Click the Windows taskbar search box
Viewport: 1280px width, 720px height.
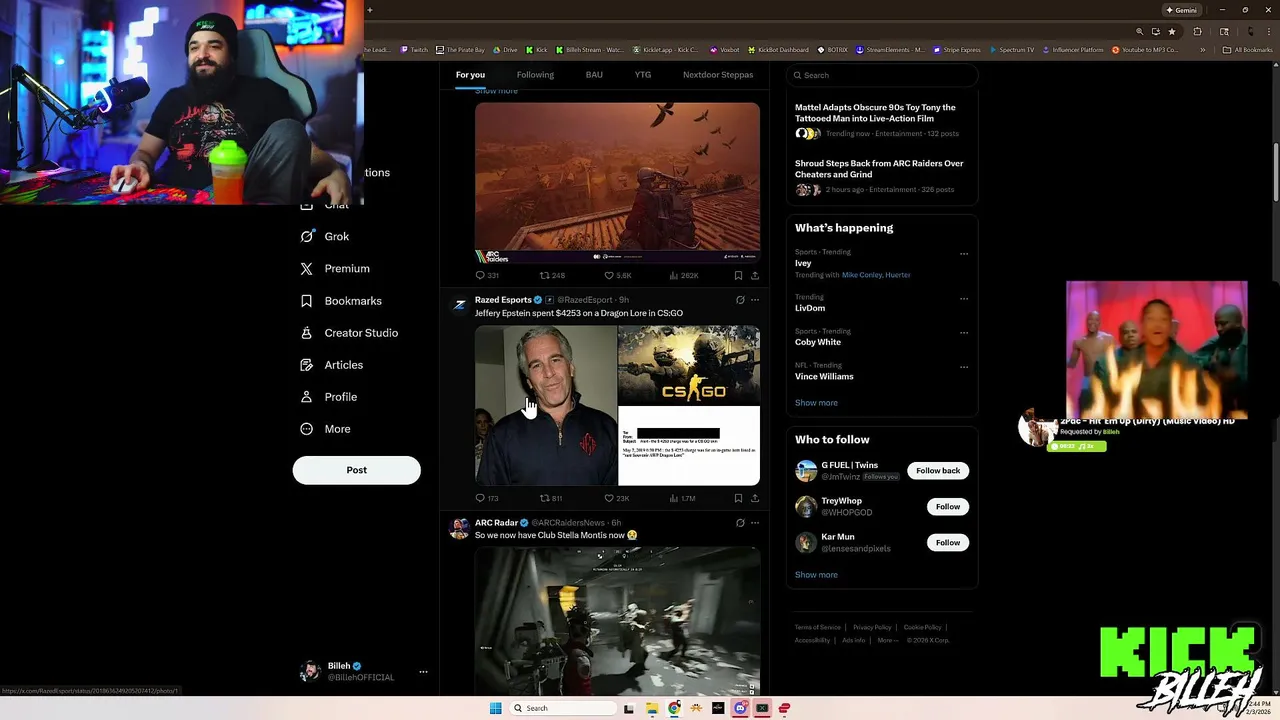[562, 708]
